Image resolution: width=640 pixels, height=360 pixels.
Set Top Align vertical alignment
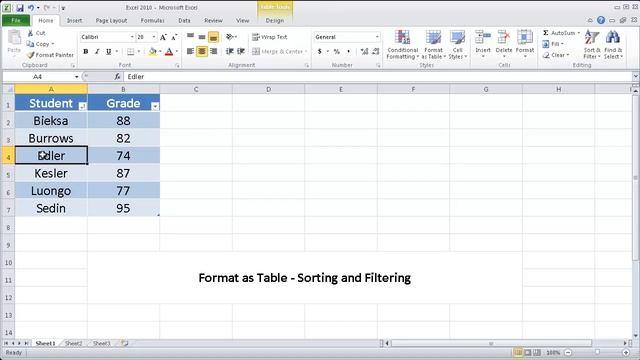coord(191,37)
